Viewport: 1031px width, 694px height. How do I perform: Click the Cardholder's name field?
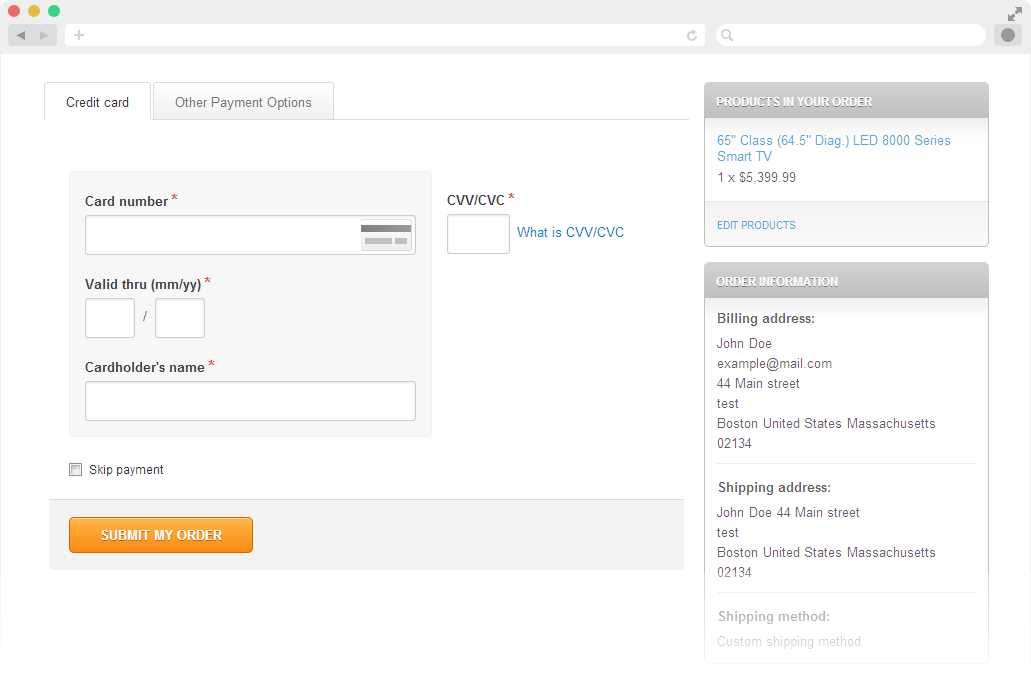tap(250, 401)
